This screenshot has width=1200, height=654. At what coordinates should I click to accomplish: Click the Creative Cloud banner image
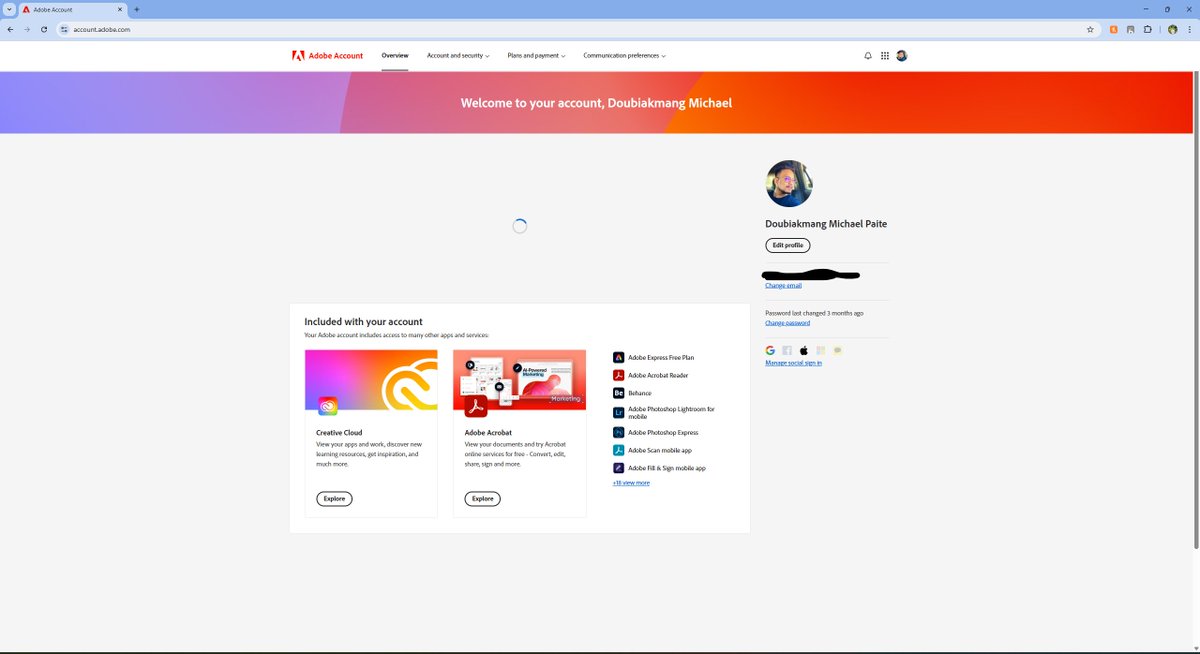pyautogui.click(x=371, y=380)
